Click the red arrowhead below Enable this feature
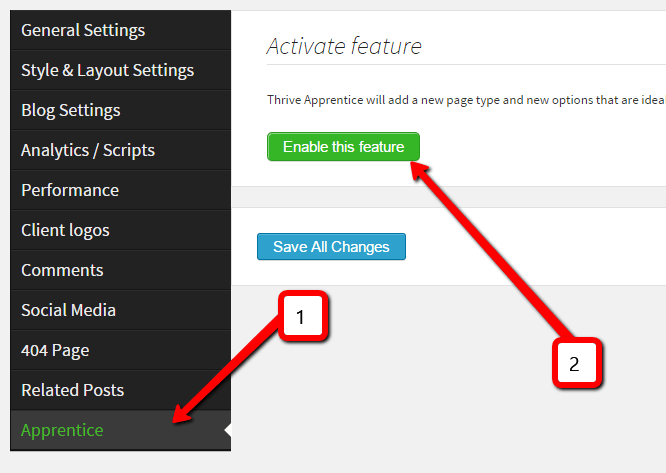 coord(420,172)
